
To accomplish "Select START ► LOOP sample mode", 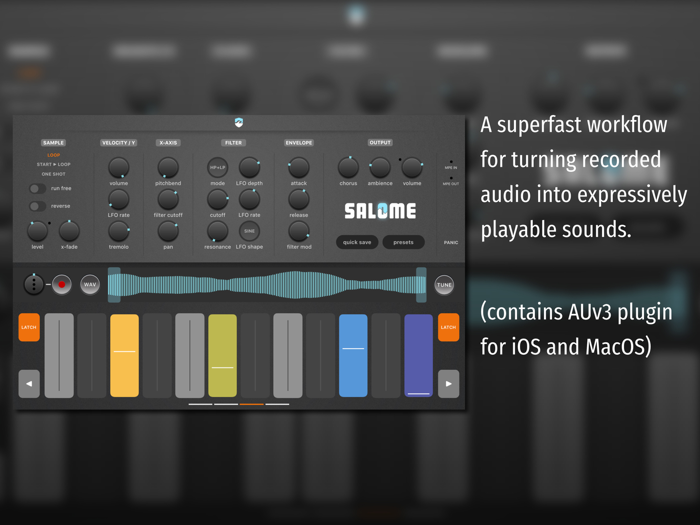I will tap(54, 164).
